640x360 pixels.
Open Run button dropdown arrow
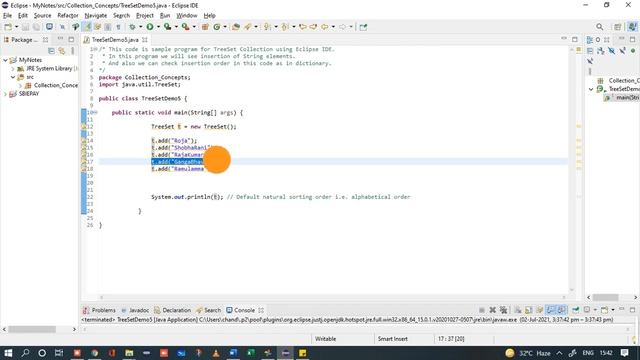click(x=158, y=27)
